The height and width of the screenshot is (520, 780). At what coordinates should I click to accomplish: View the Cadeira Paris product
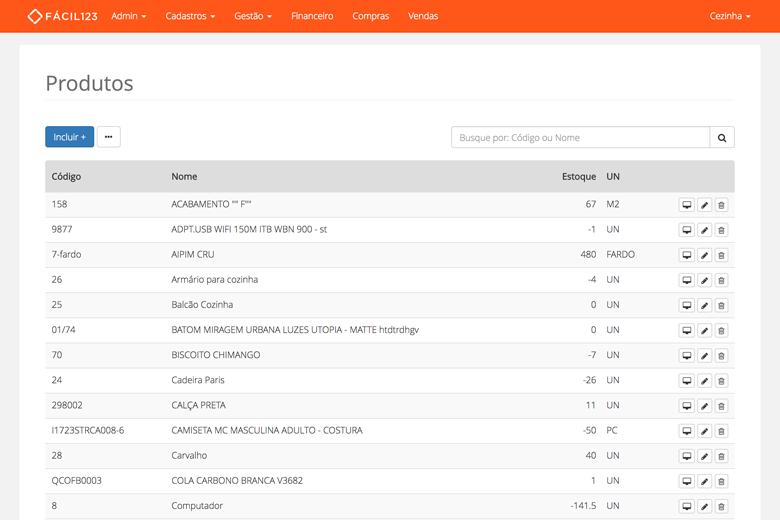coord(686,381)
